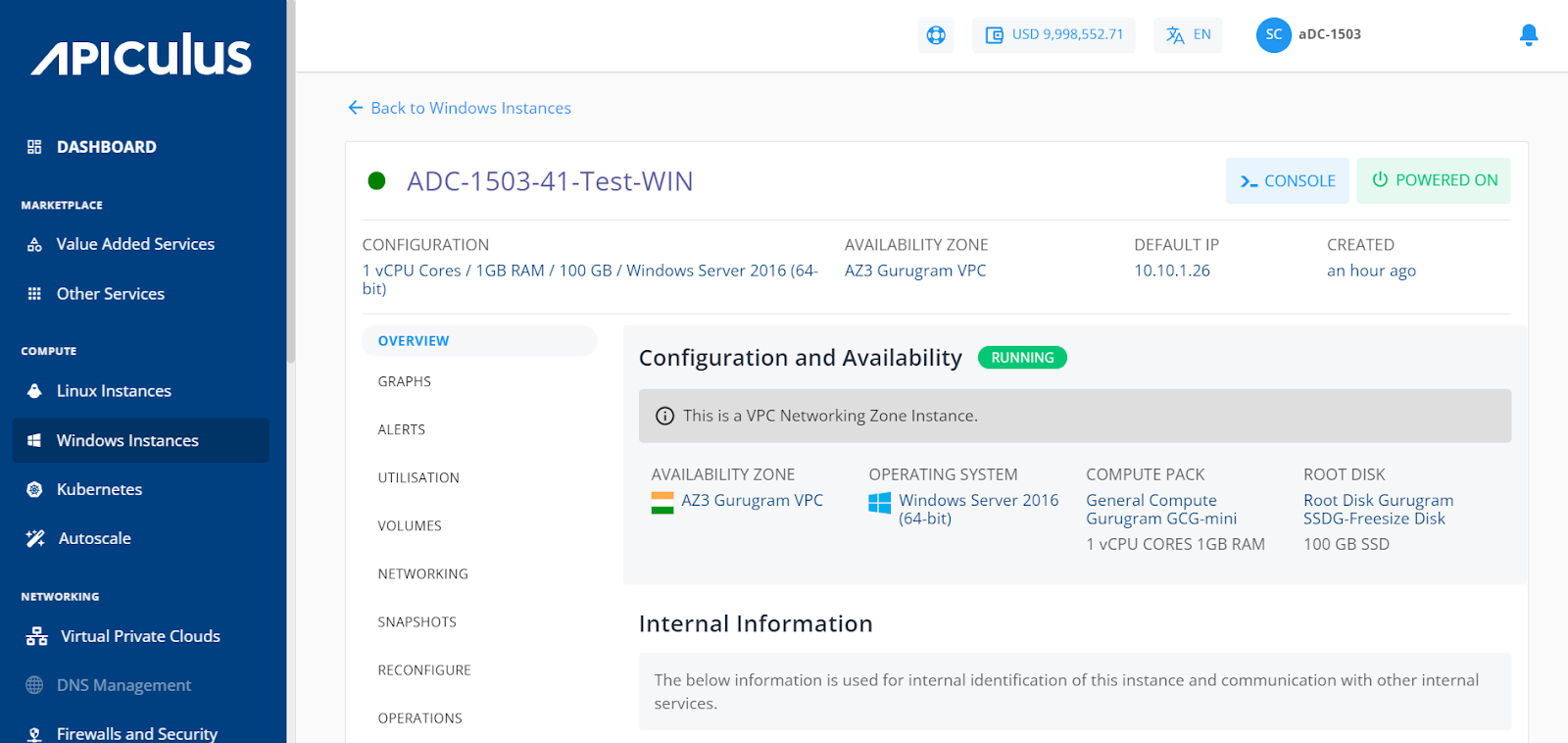Click '1 vCPU CORES 1GB RAM' text

(x=1175, y=544)
